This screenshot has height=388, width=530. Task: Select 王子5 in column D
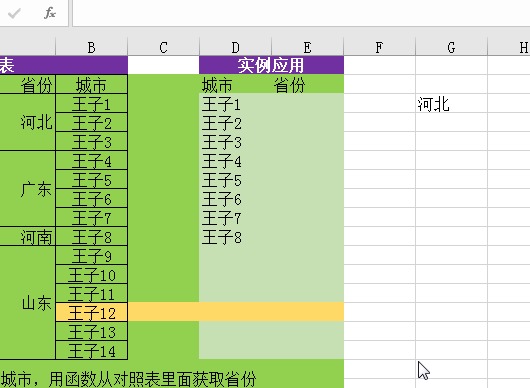[x=235, y=179]
